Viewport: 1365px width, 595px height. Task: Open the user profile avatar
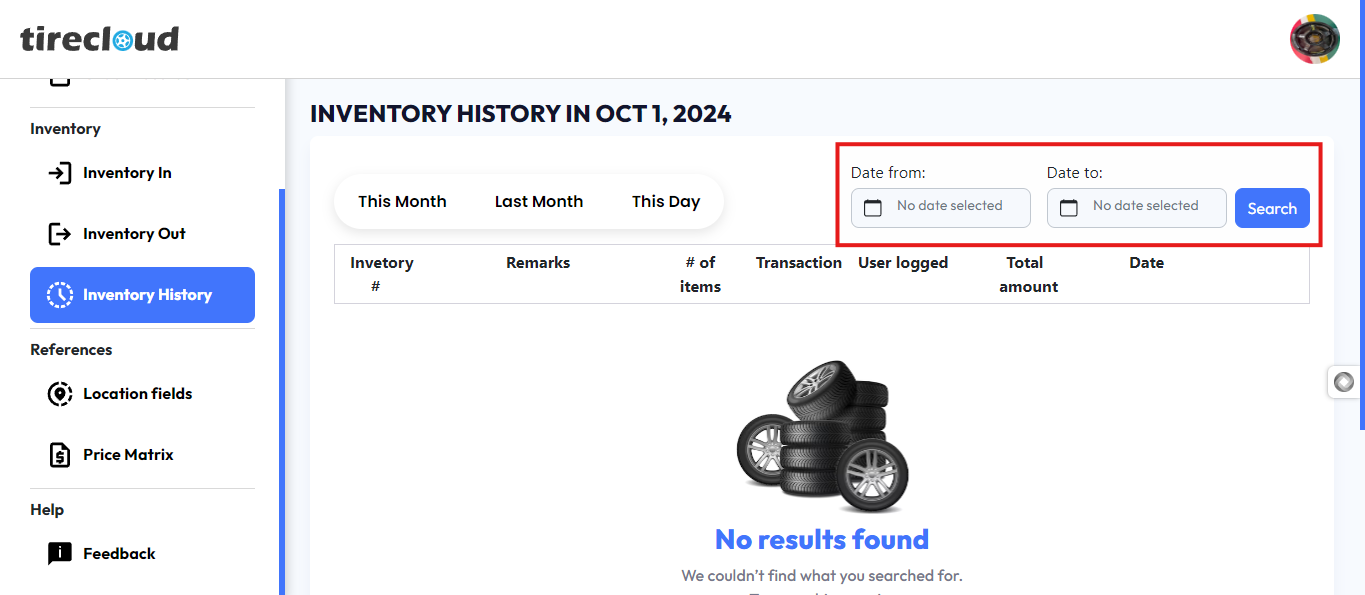(x=1314, y=39)
